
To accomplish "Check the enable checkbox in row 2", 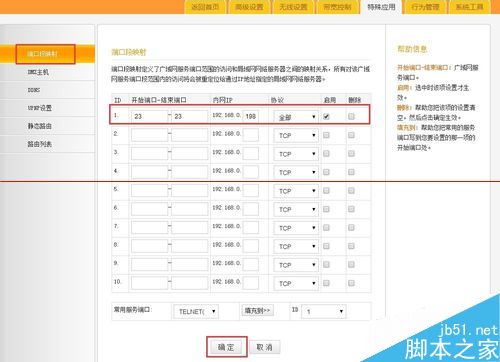I will pos(326,135).
